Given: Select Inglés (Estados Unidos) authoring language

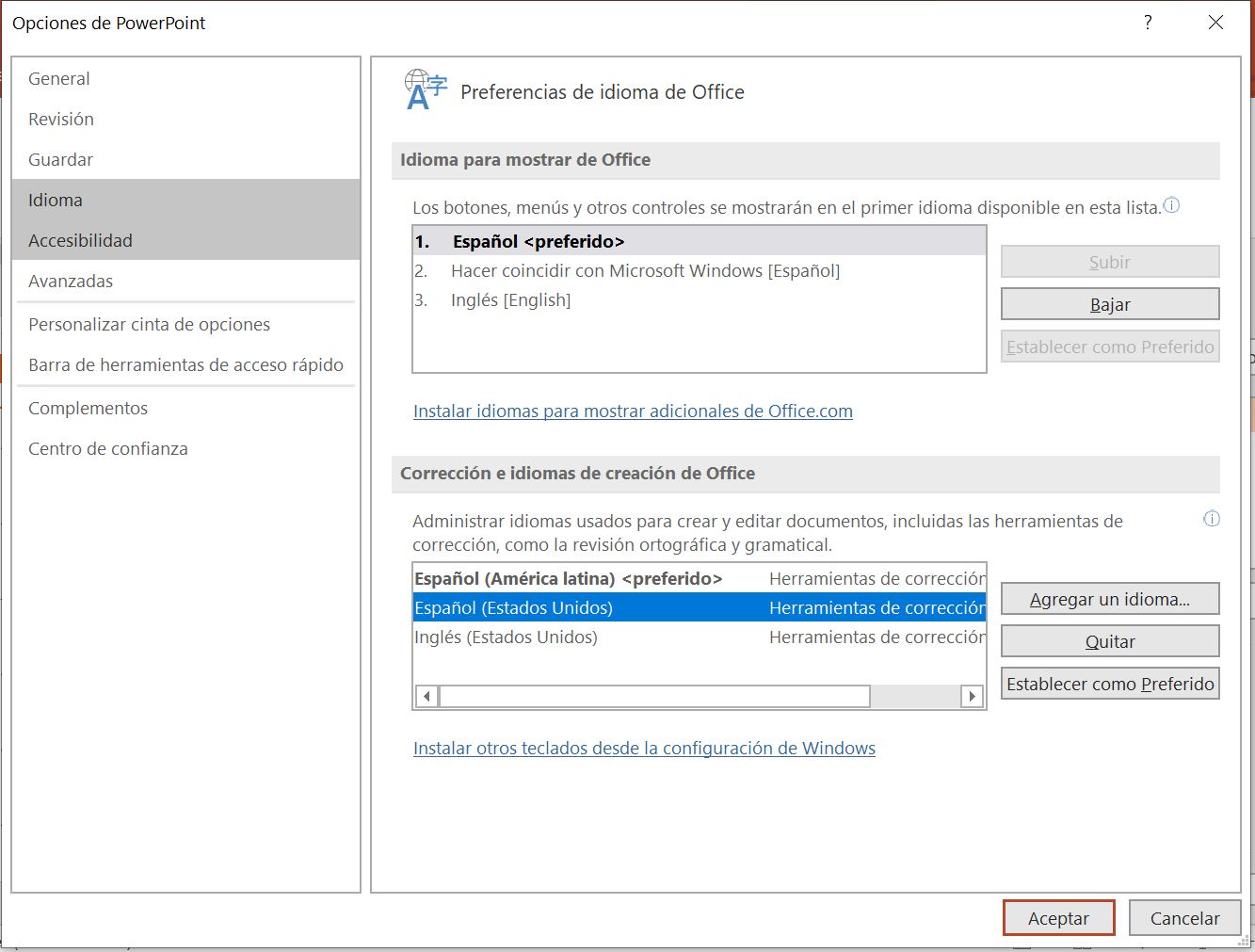Looking at the screenshot, I should click(x=700, y=637).
